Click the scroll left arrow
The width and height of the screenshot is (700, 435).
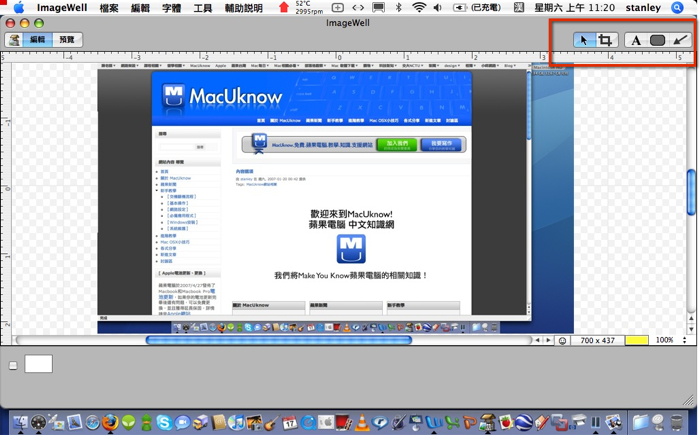point(537,340)
